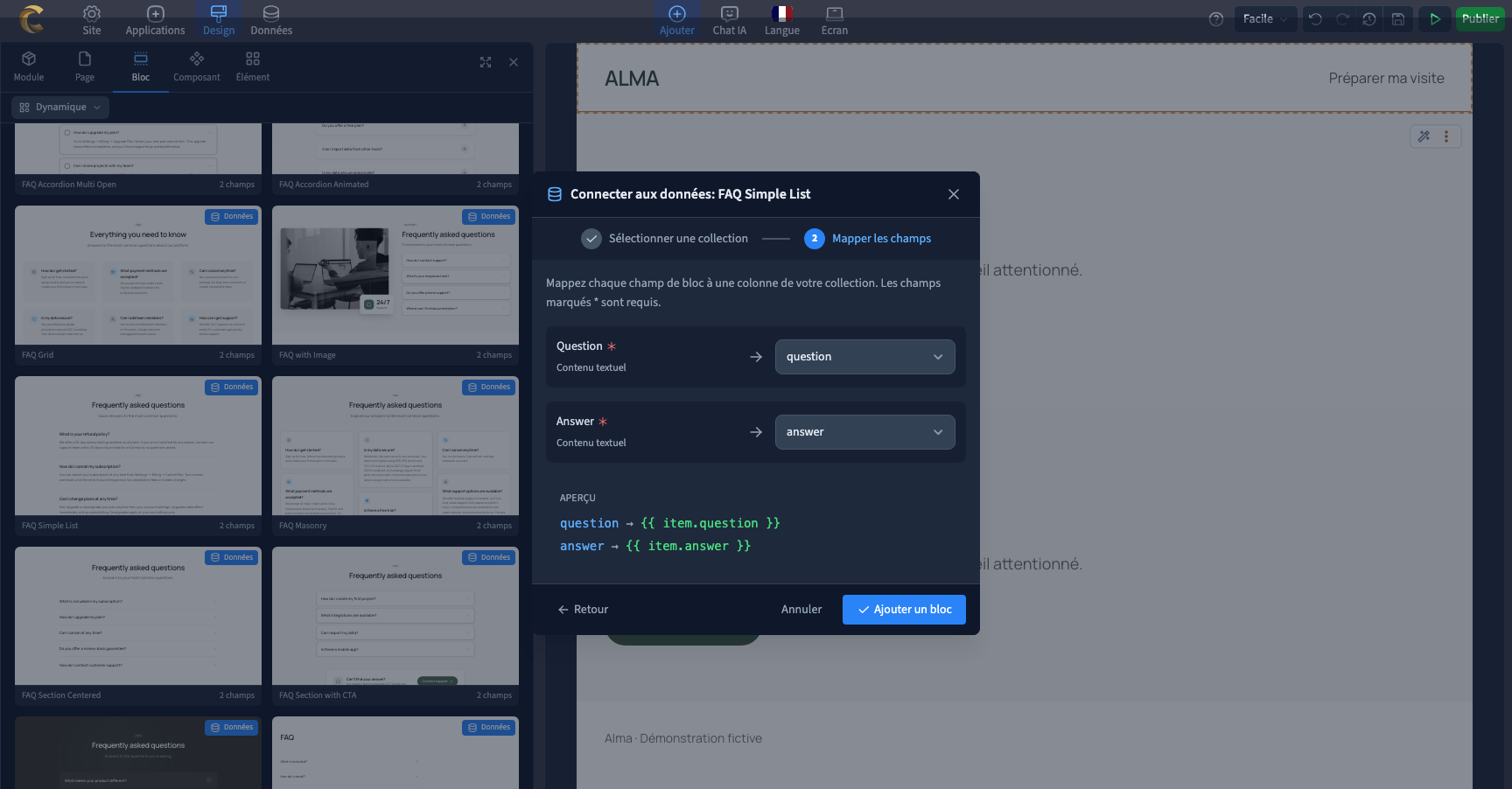Switch to the Module tab
Viewport: 1512px width, 789px height.
coord(29,66)
